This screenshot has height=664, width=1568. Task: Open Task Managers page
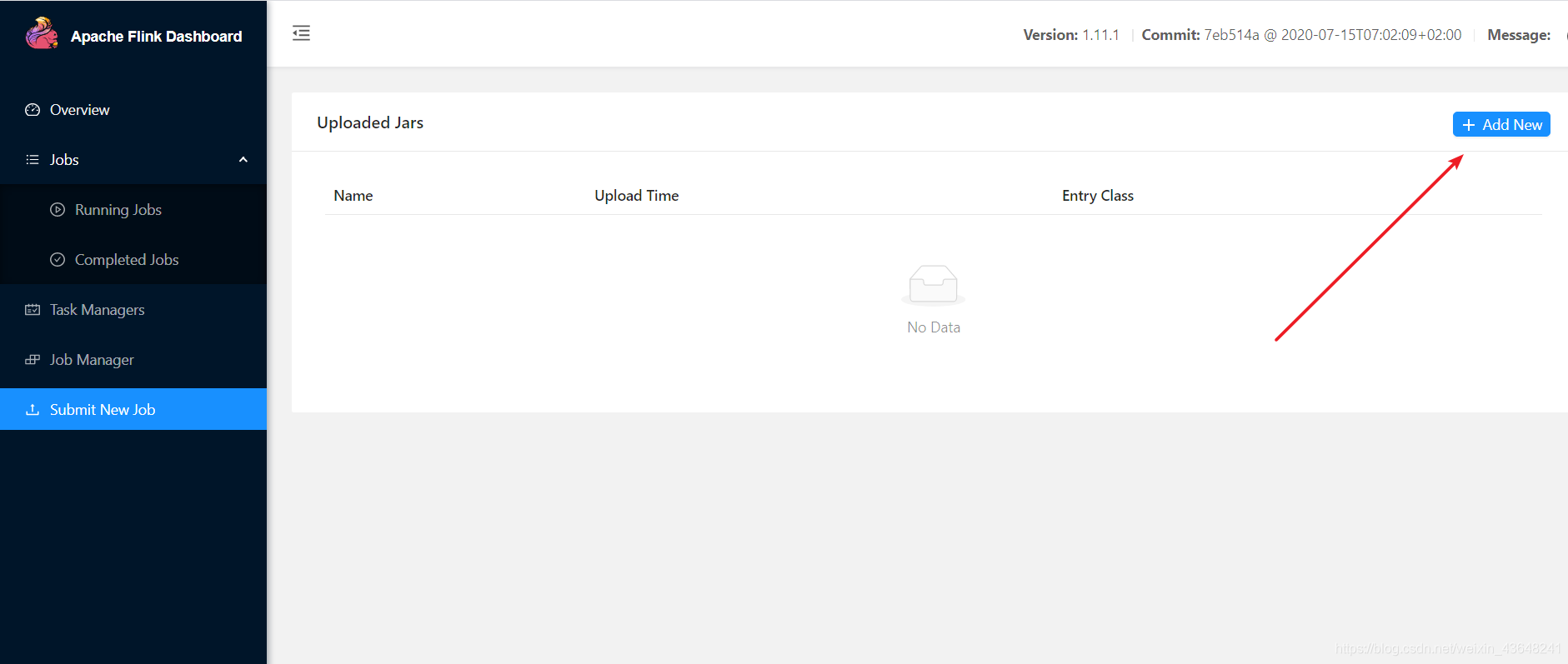click(x=133, y=310)
